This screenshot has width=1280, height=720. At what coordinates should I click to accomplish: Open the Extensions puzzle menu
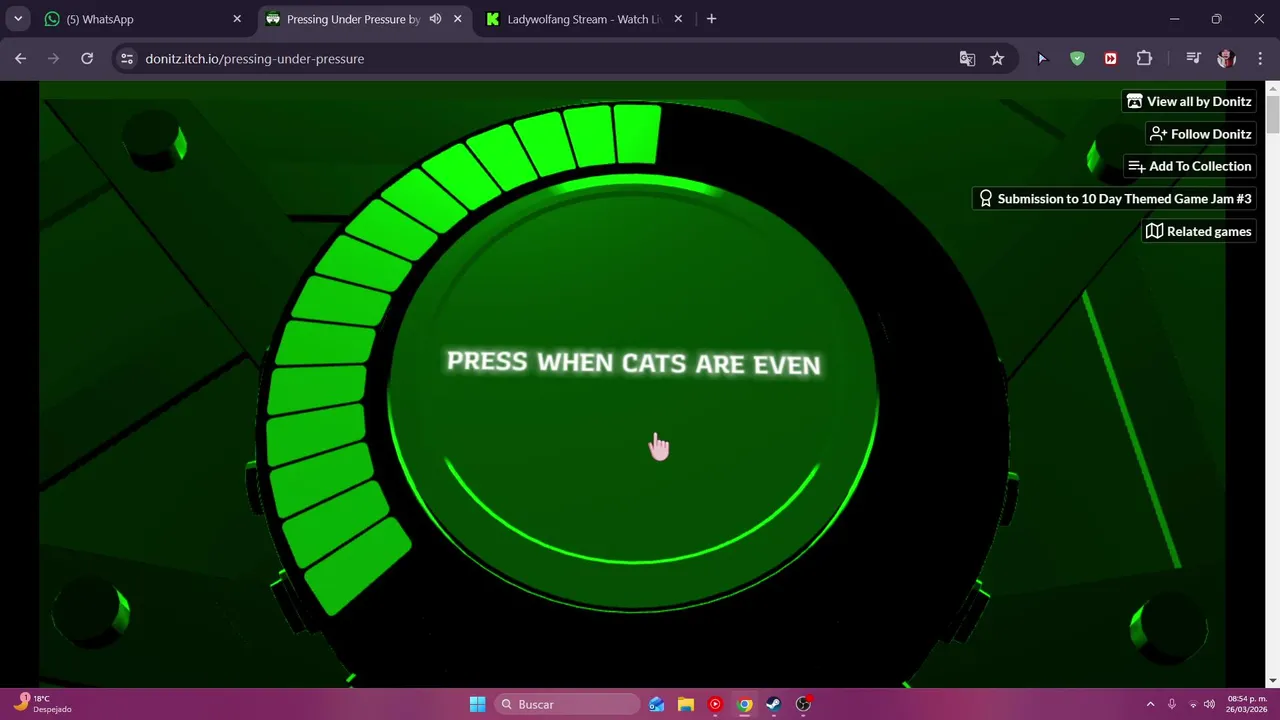point(1144,59)
